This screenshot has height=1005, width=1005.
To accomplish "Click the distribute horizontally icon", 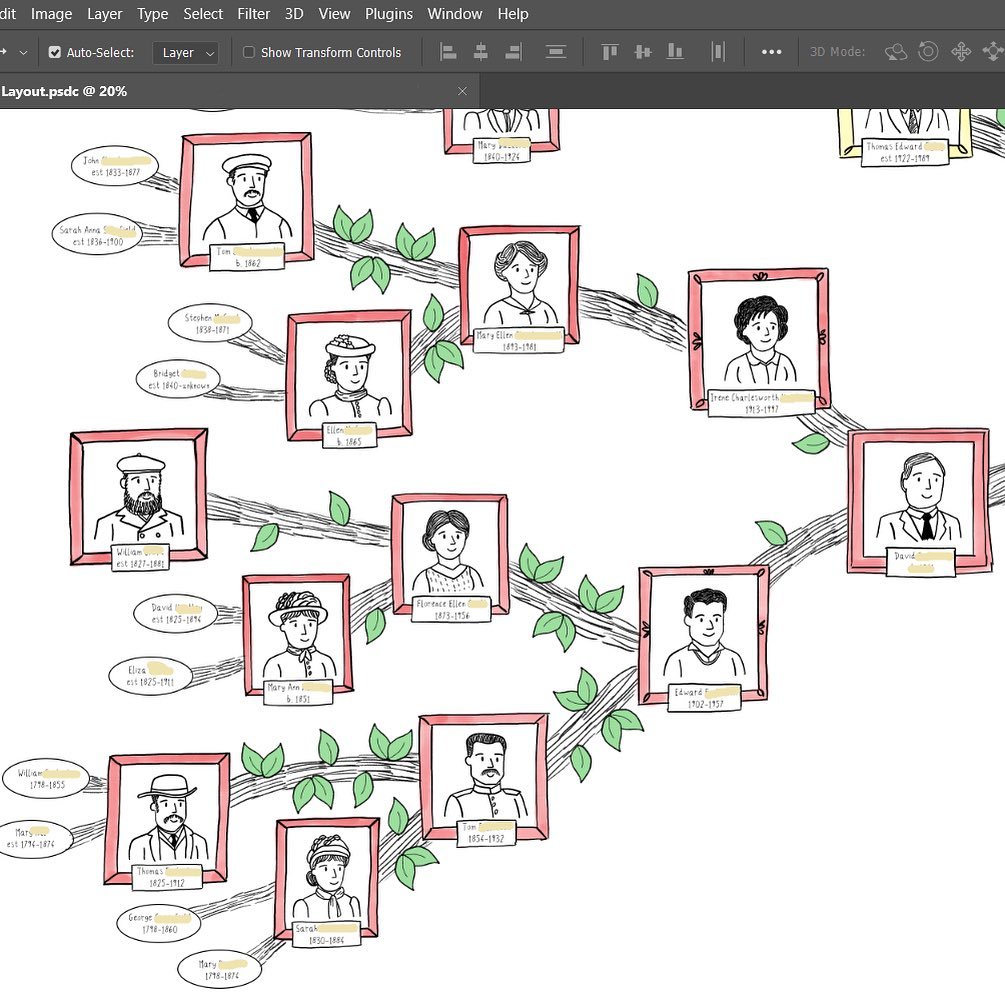I will coord(718,52).
